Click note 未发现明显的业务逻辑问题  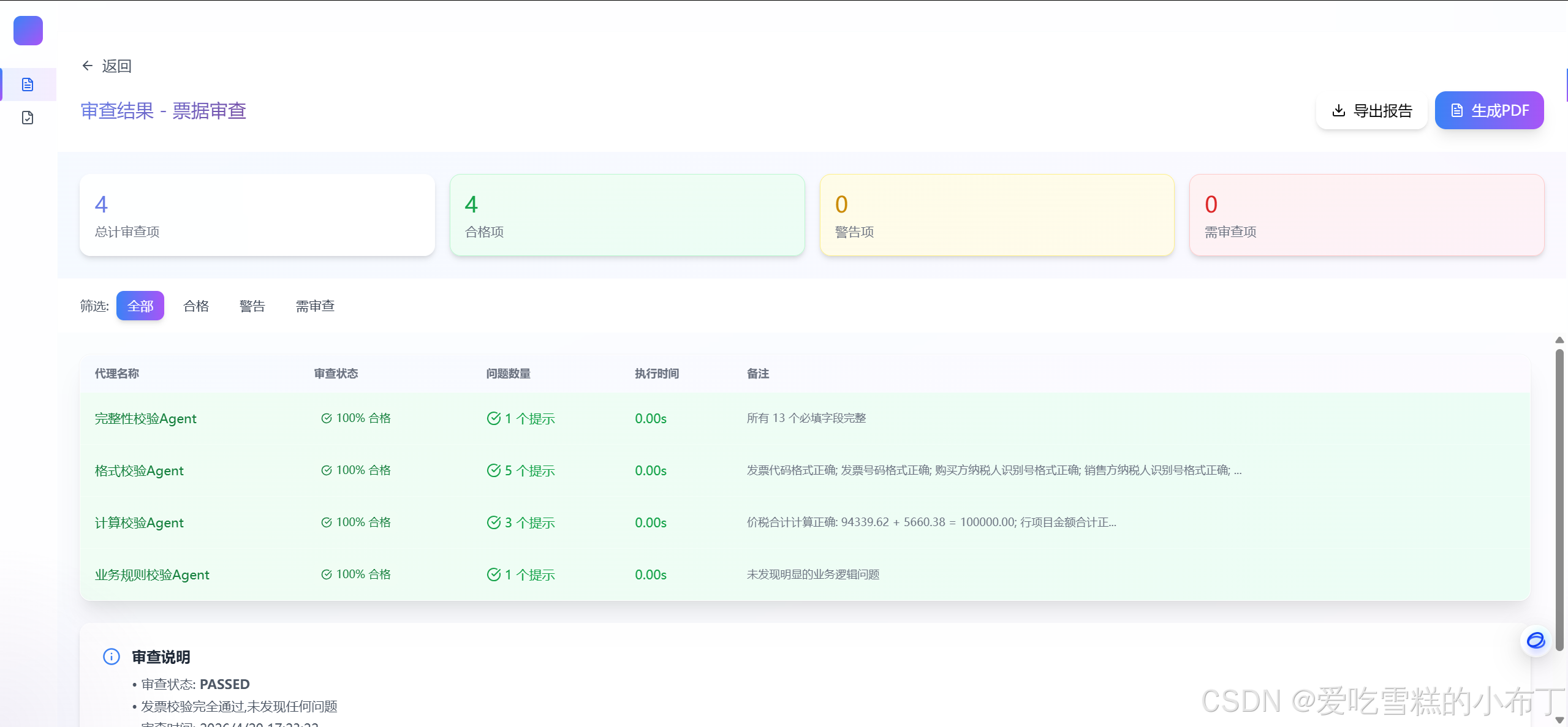pyautogui.click(x=813, y=574)
